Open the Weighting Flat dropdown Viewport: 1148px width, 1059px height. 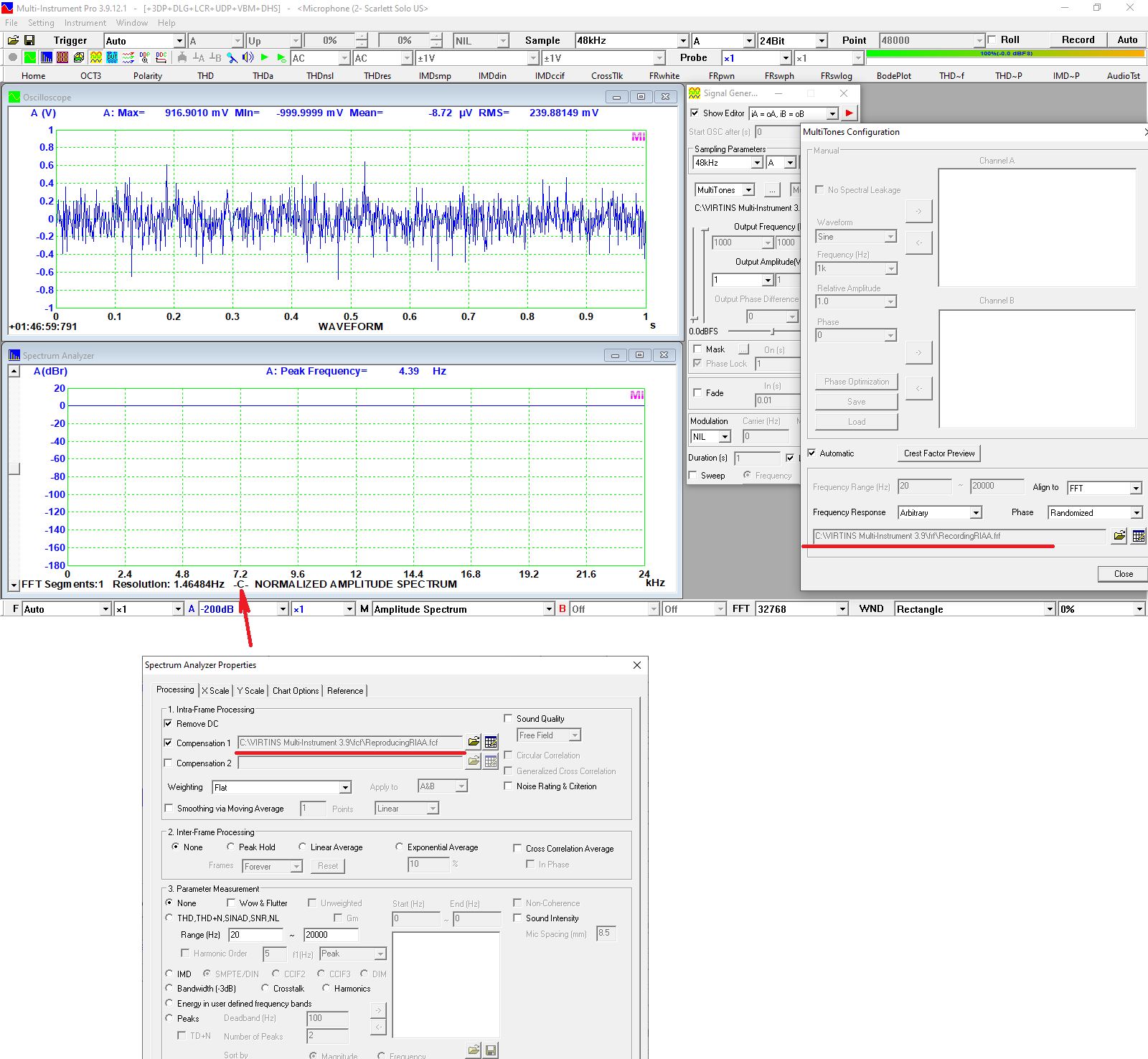pos(345,787)
